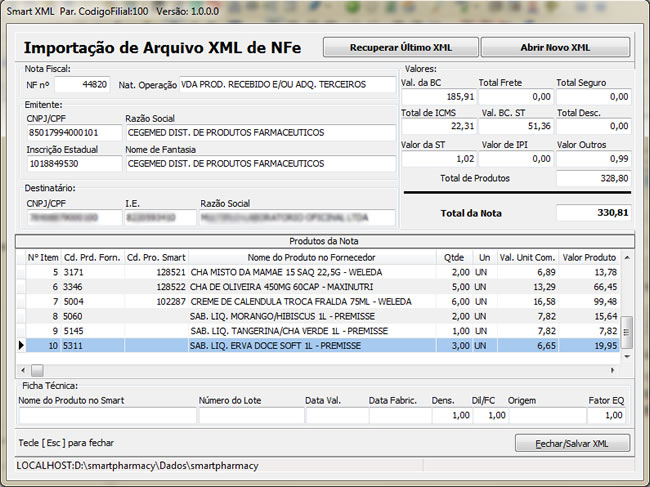Click the Total Frete value field
This screenshot has height=487, width=650.
pyautogui.click(x=516, y=97)
